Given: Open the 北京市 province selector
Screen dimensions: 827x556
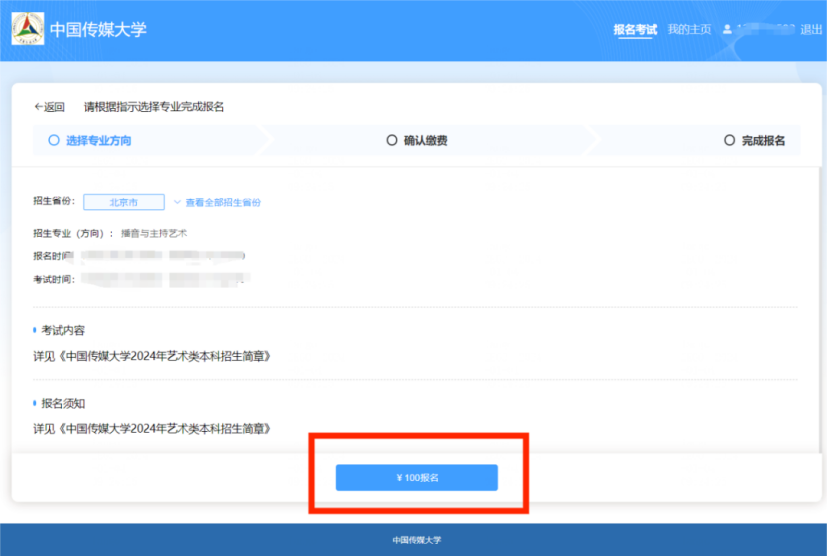Looking at the screenshot, I should (123, 202).
